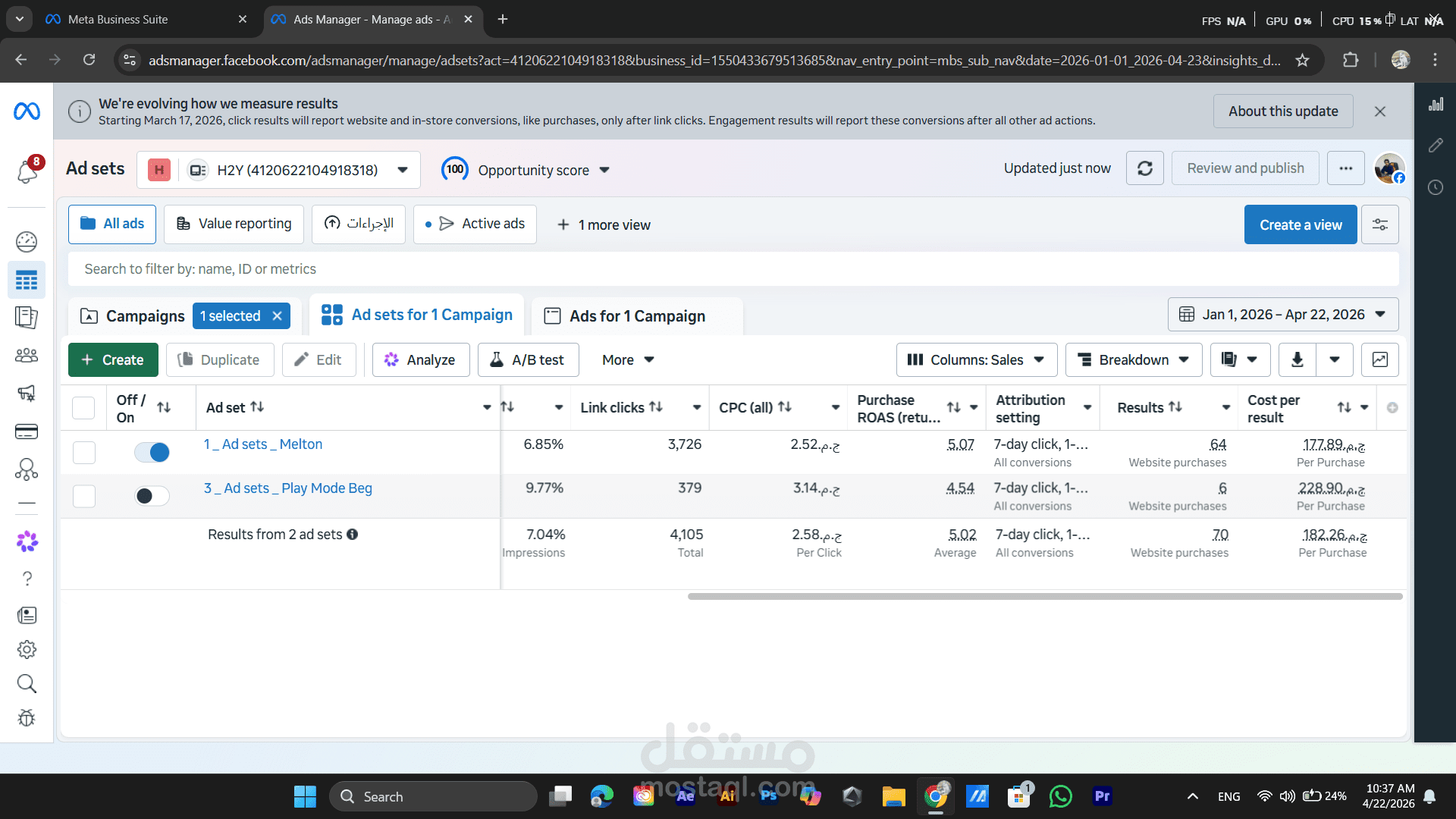Open notifications bell with 8 alerts
This screenshot has width=1456, height=819.
[x=27, y=171]
